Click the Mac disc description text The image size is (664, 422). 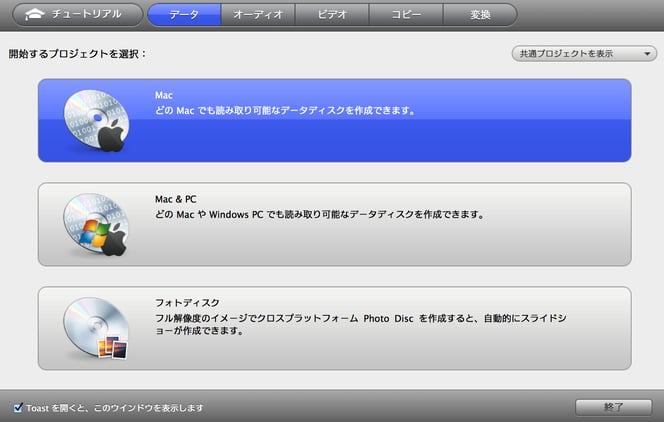tap(285, 110)
